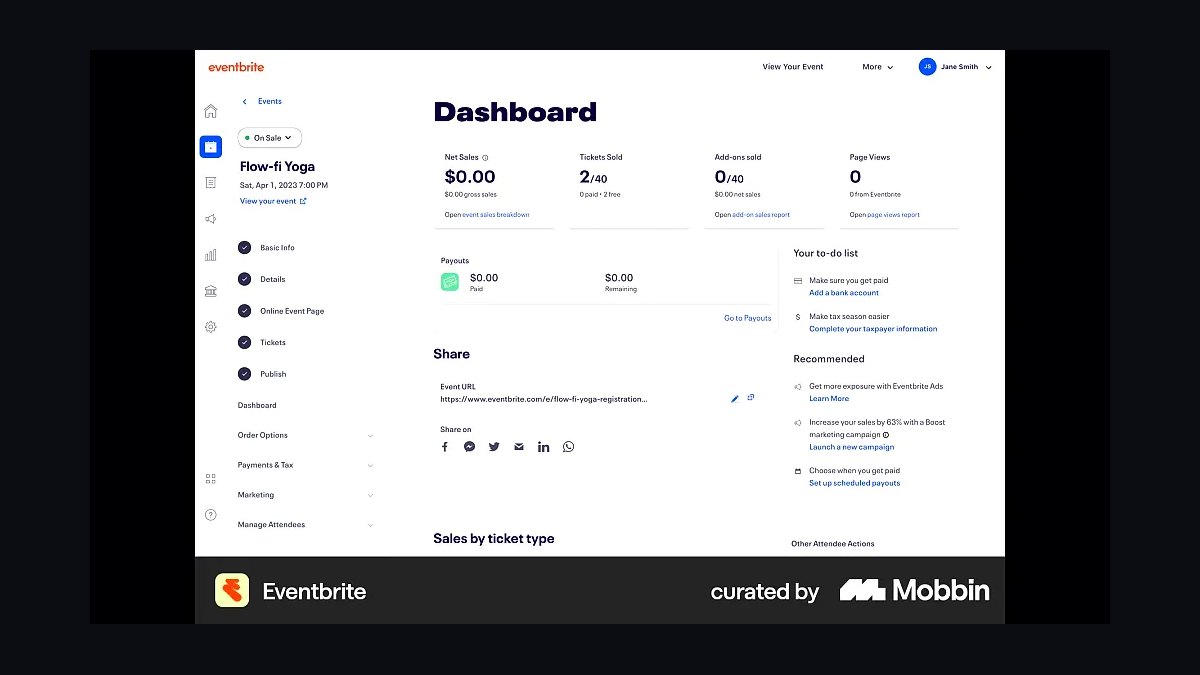Click the 'Sat, Apr 1, 2023 7:00 PM' date
This screenshot has width=1200, height=675.
pyautogui.click(x=284, y=185)
